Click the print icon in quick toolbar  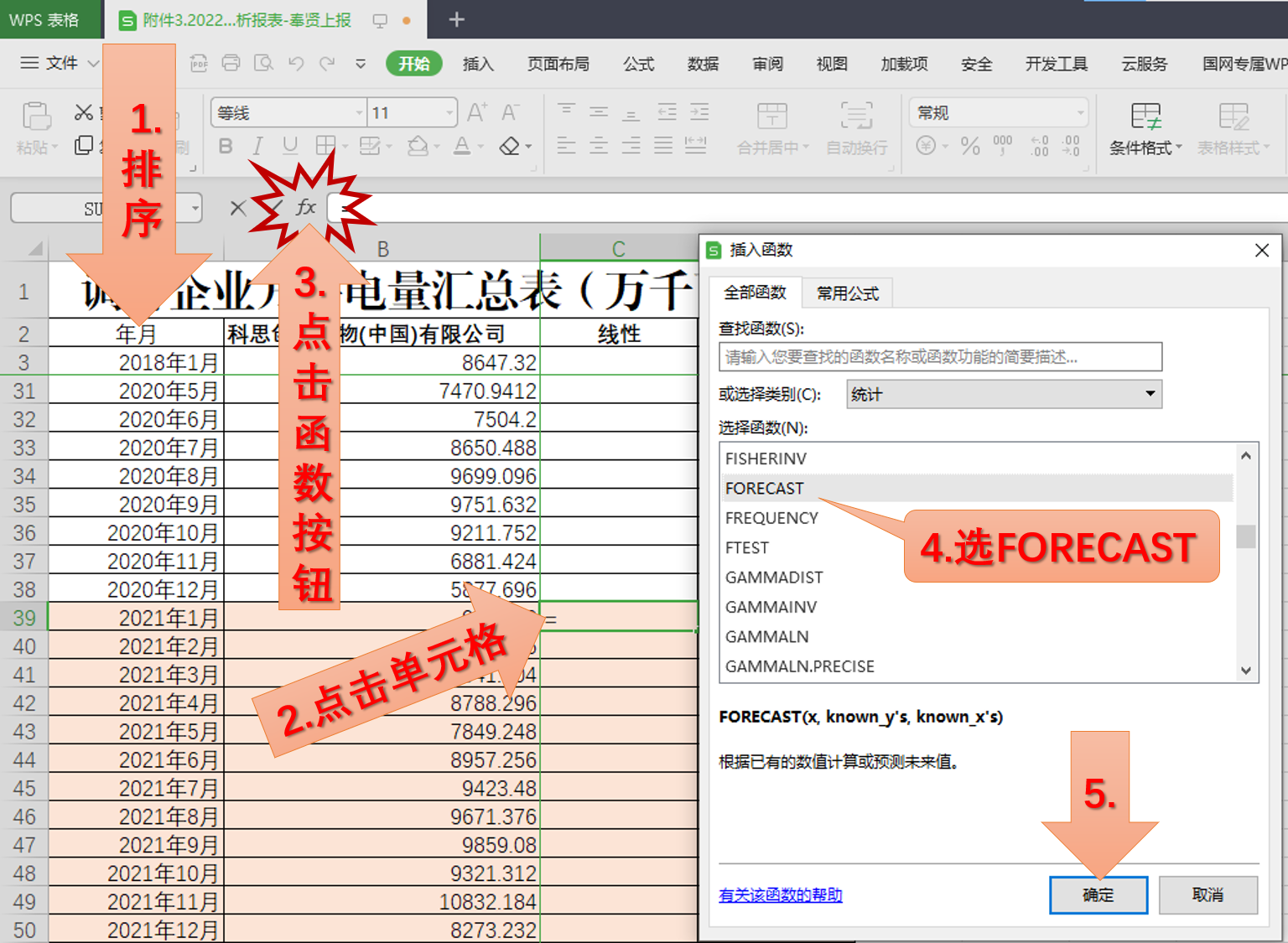point(231,63)
